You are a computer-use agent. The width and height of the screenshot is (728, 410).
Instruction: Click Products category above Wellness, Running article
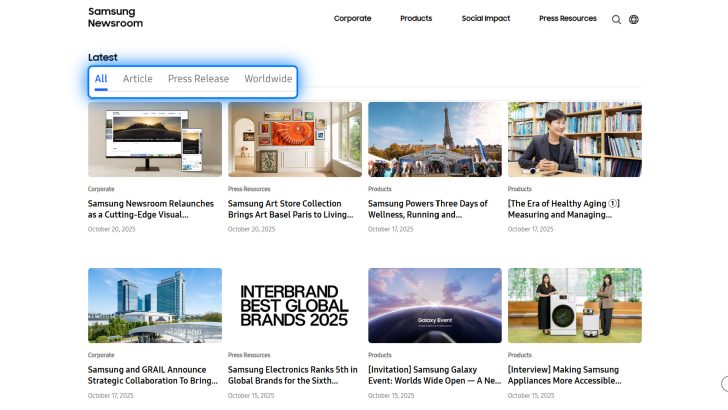[x=380, y=189]
